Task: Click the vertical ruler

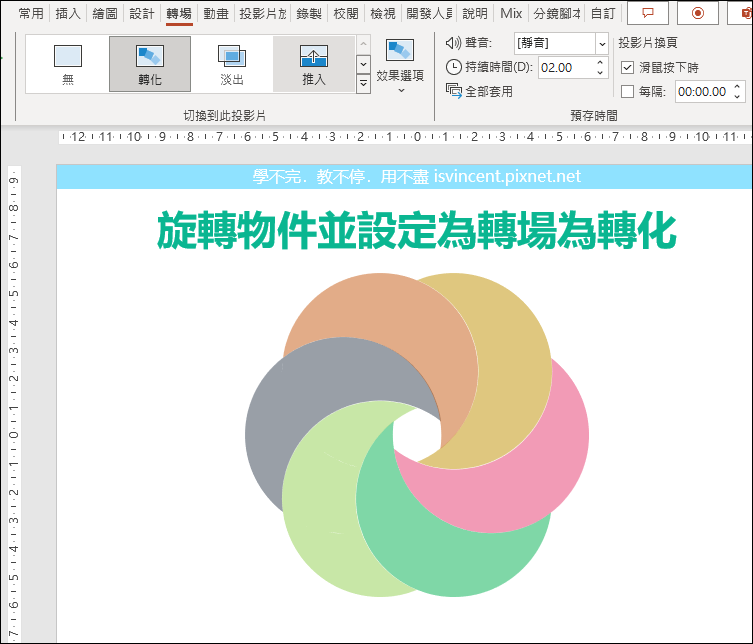Action: click(x=14, y=403)
